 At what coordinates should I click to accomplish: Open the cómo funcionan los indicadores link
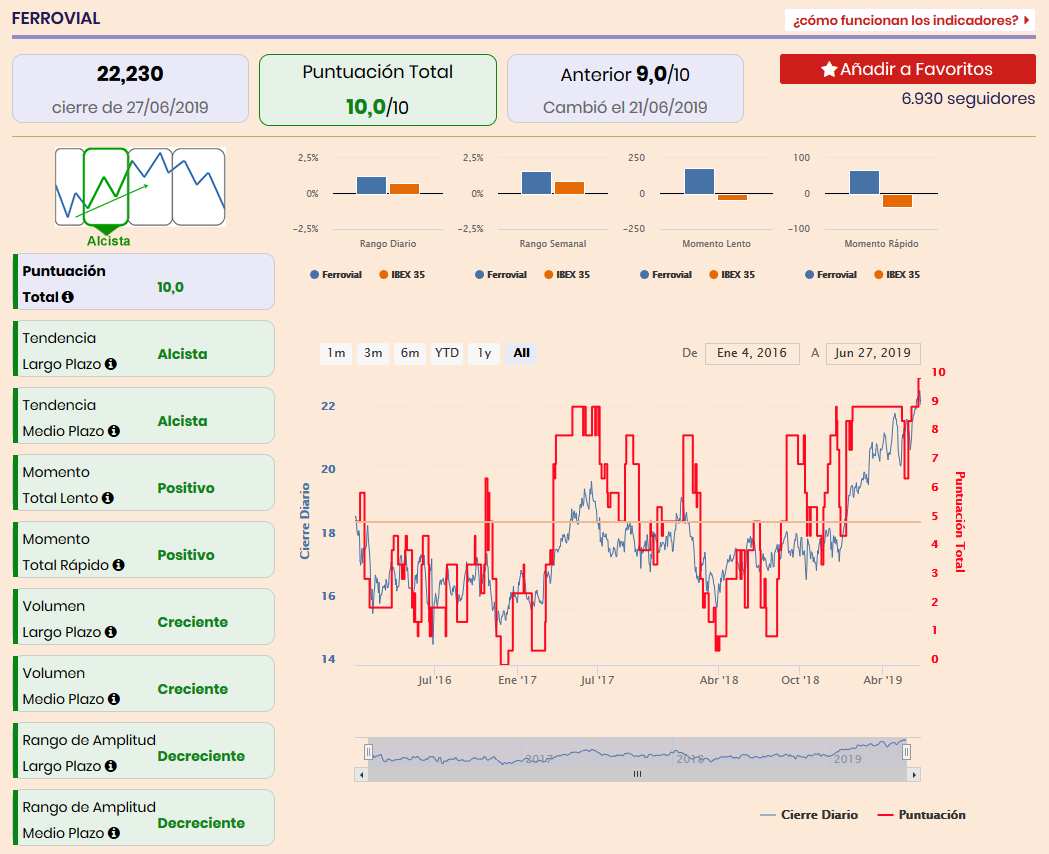(910, 20)
